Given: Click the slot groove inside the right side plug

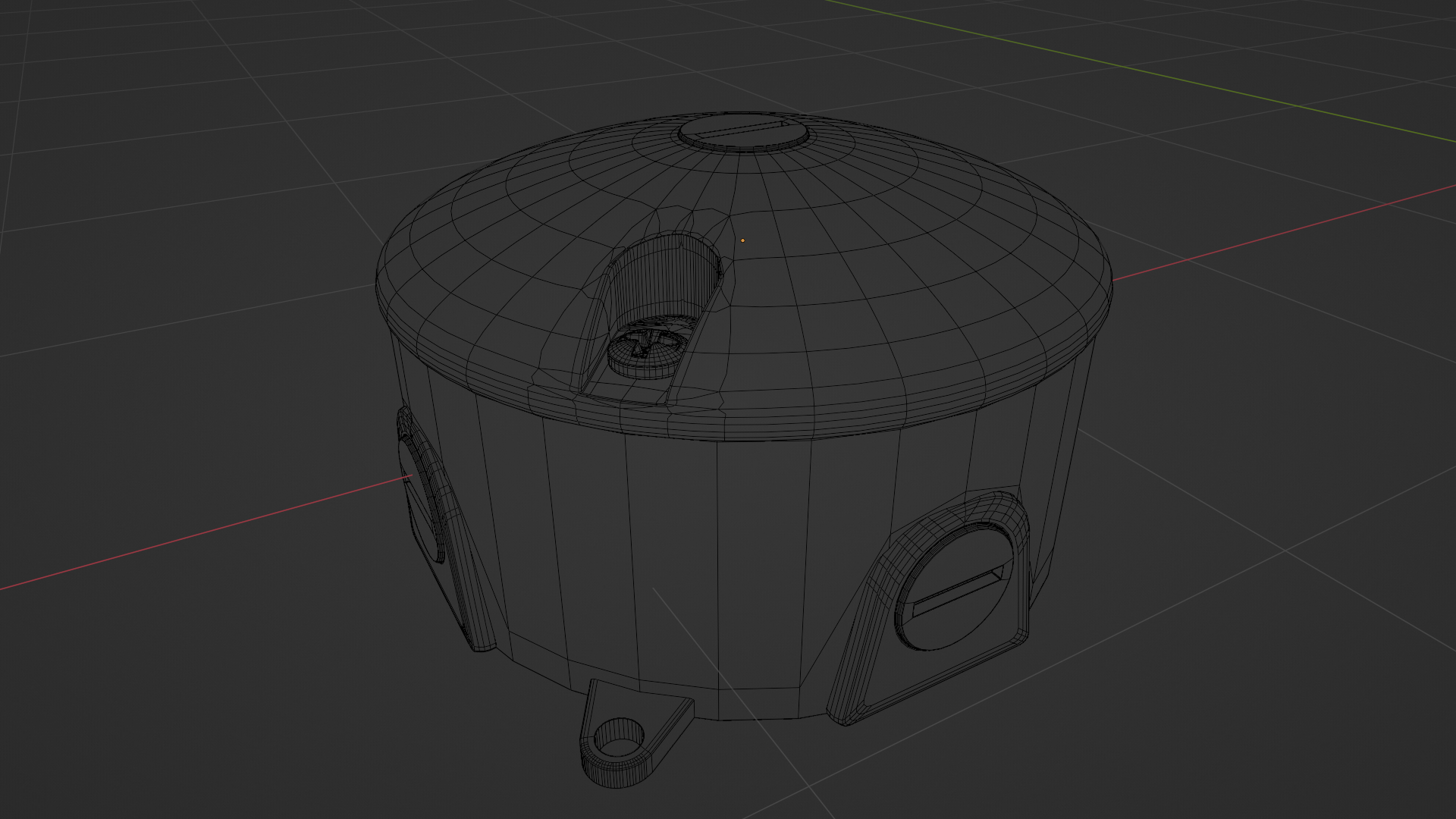Looking at the screenshot, I should pyautogui.click(x=957, y=594).
